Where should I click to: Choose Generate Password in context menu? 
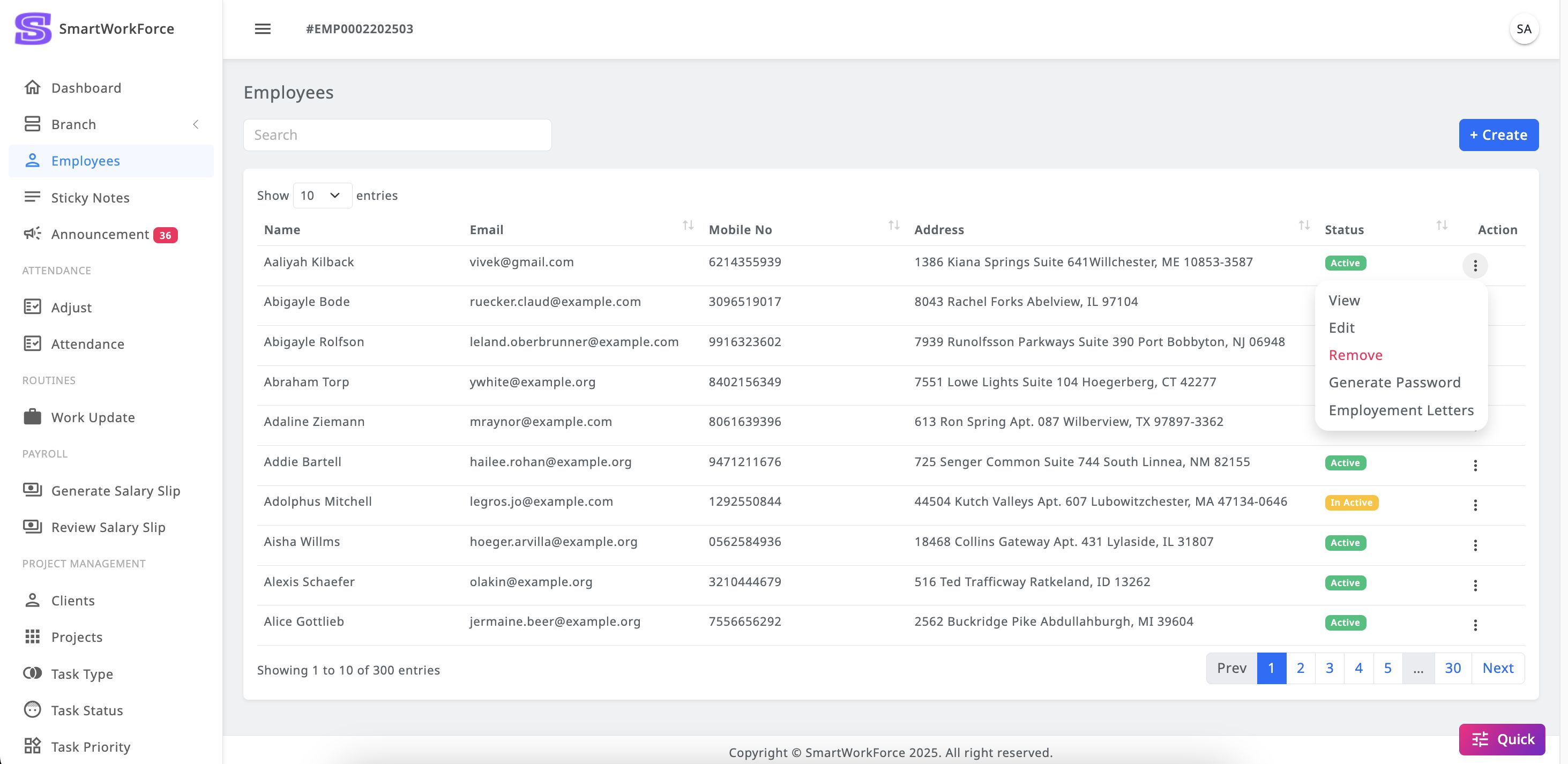[1394, 383]
